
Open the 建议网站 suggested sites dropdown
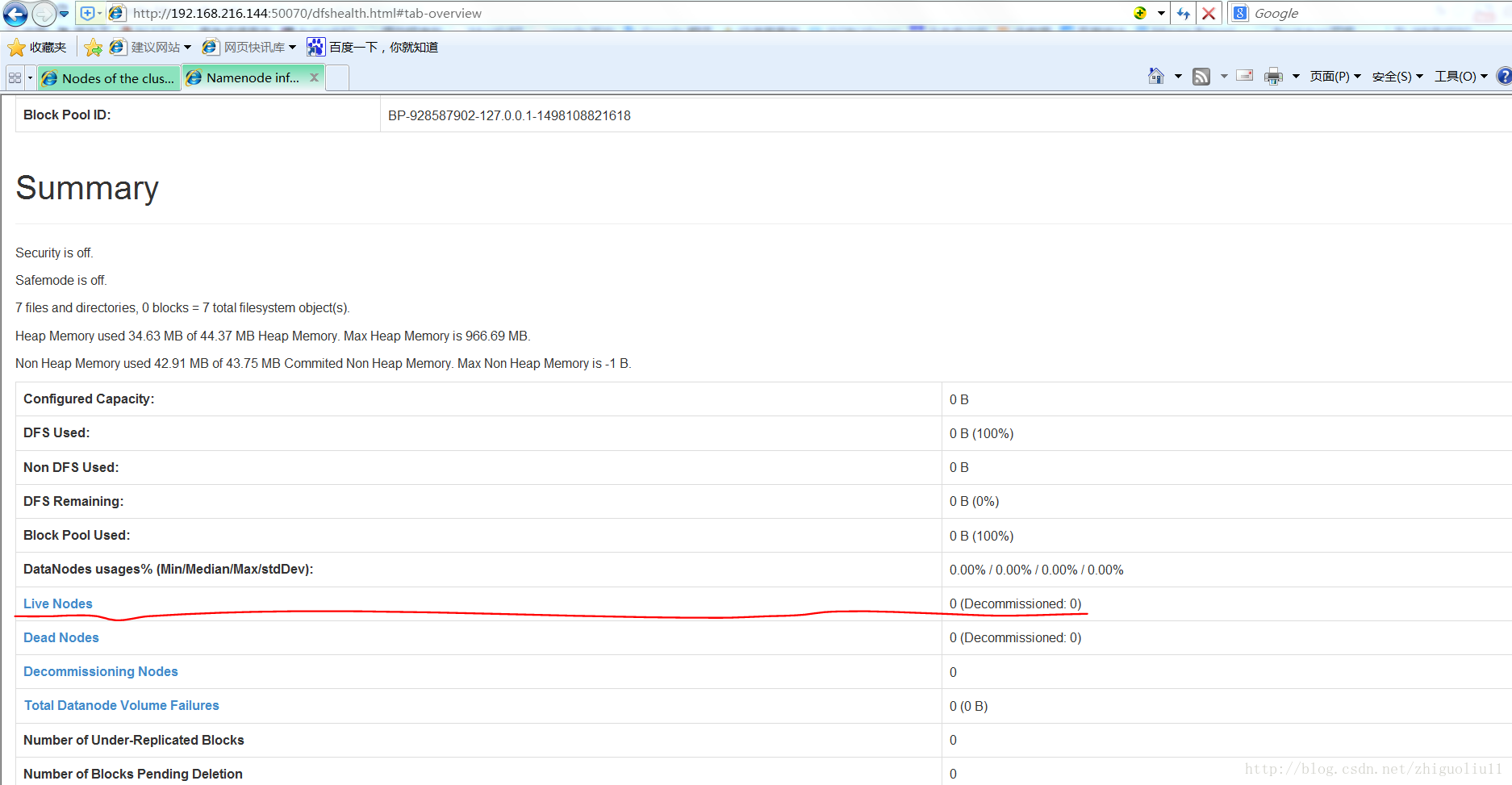(x=151, y=48)
